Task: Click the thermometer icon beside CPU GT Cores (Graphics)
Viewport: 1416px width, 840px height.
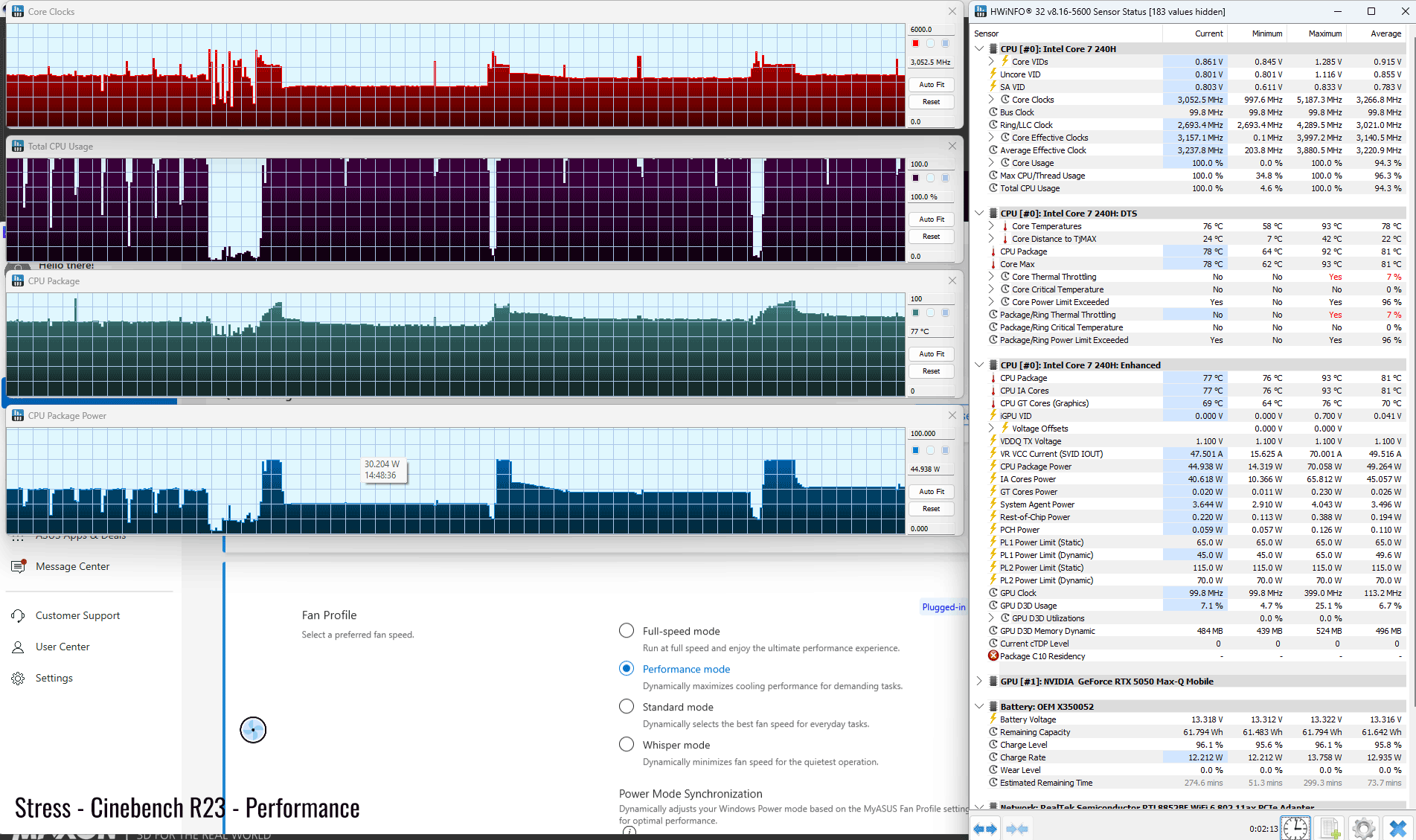Action: (x=993, y=403)
